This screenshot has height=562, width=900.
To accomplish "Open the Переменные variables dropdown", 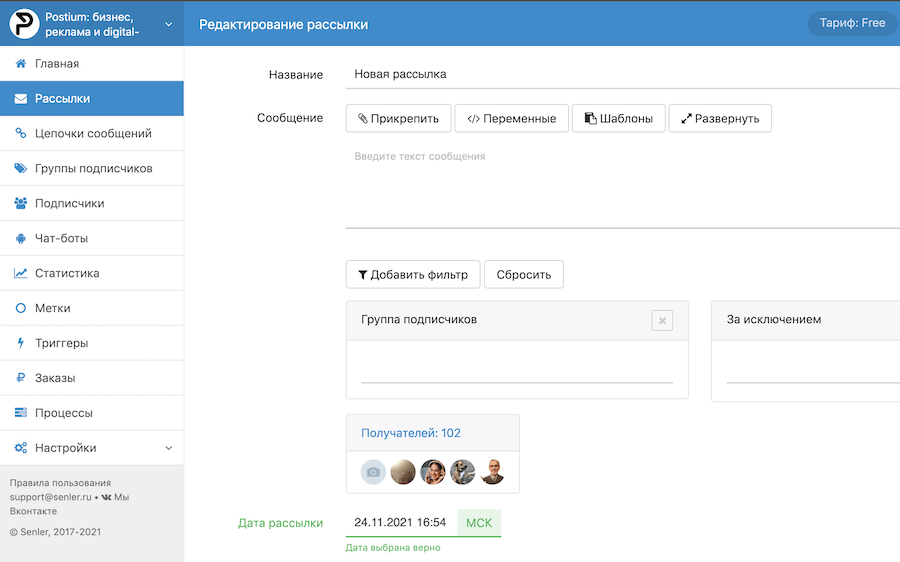I will (x=511, y=118).
